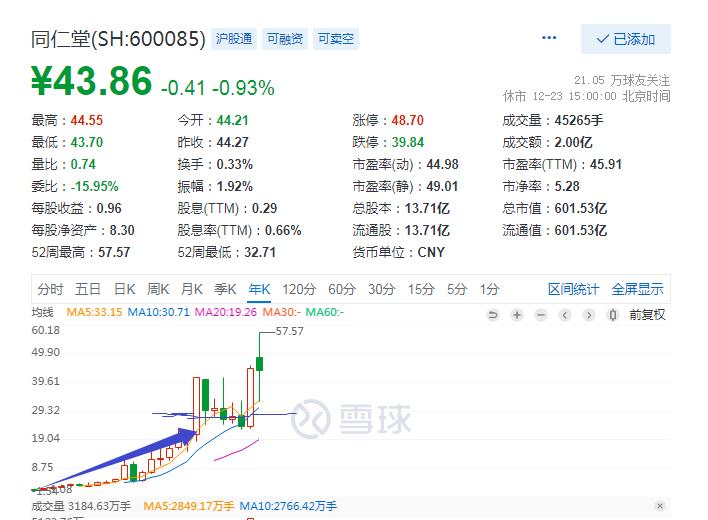The height and width of the screenshot is (520, 708).
Task: Click the chart reset undo icon
Action: [493, 315]
